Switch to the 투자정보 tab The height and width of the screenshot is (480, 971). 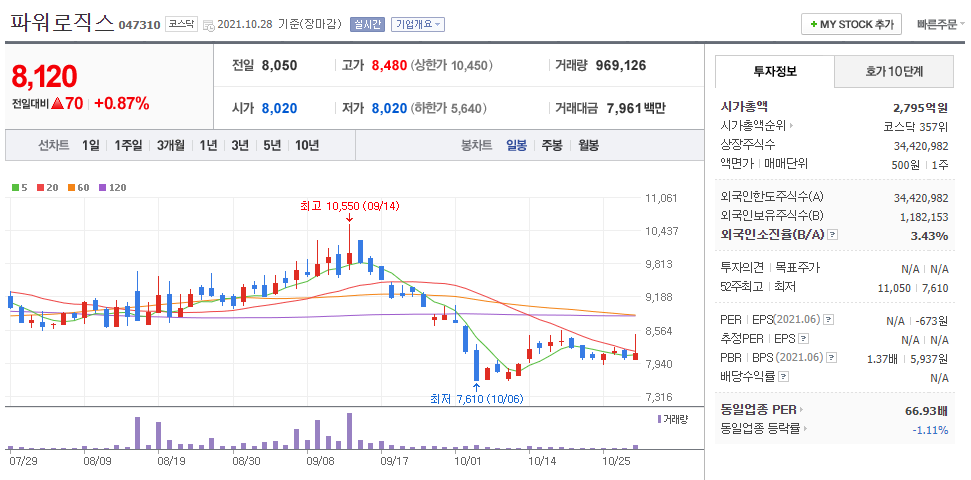coord(775,71)
